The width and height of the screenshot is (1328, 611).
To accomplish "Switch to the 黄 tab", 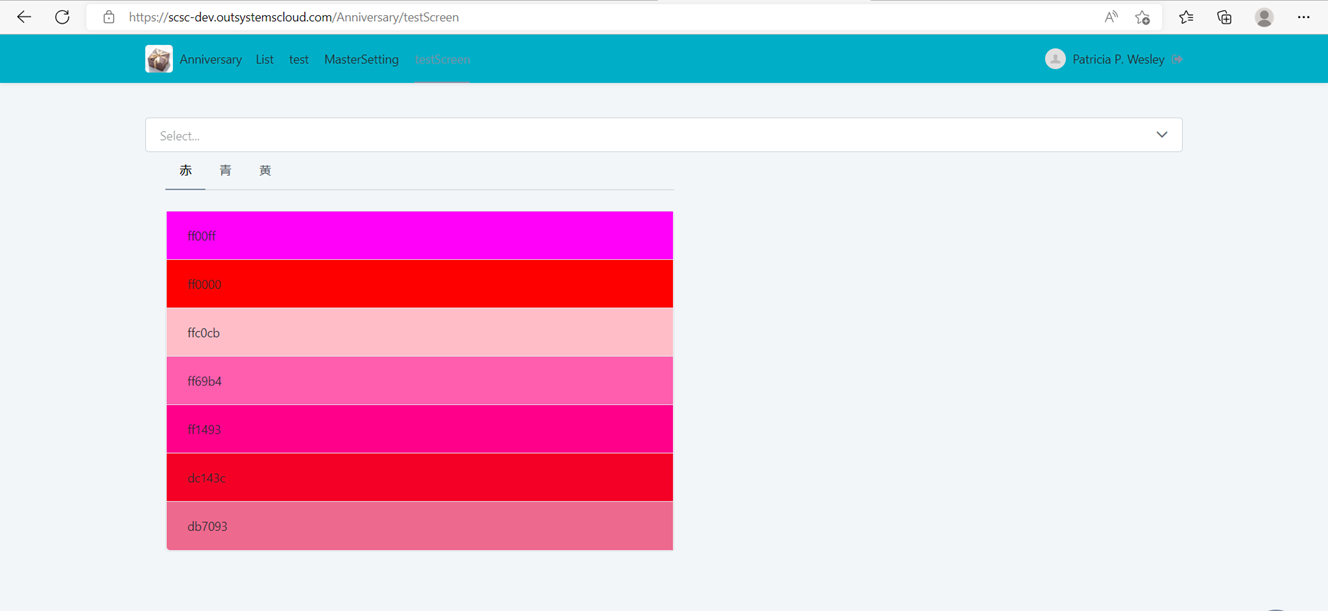I will [265, 171].
